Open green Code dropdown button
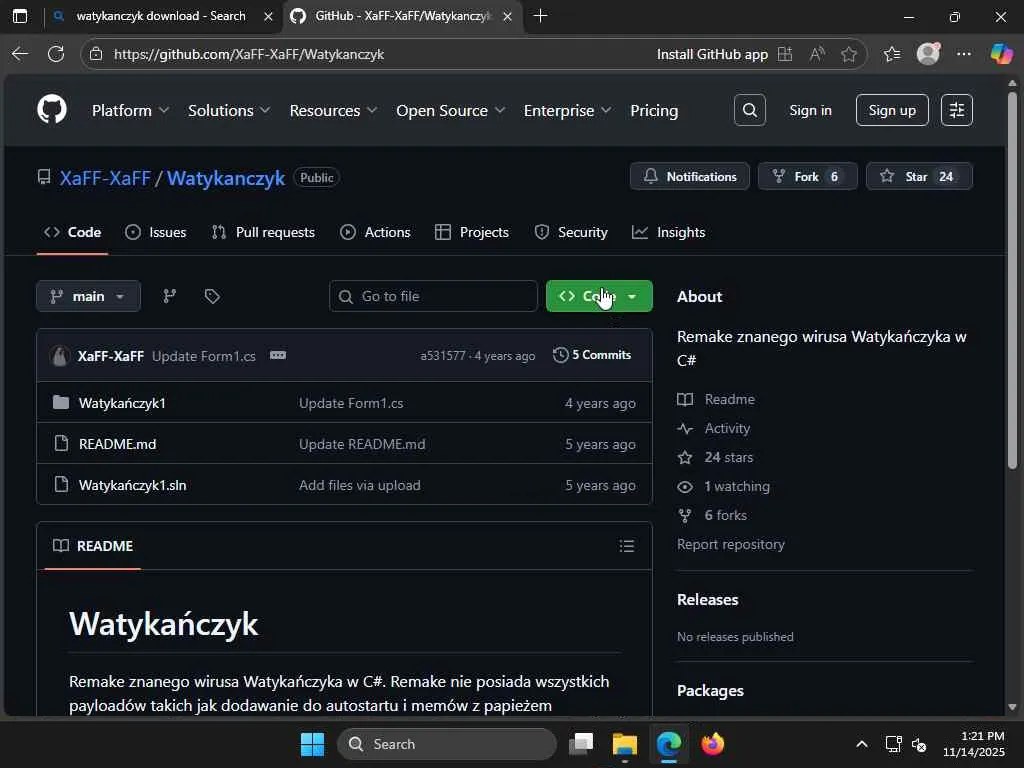Viewport: 1024px width, 768px height. 599,296
